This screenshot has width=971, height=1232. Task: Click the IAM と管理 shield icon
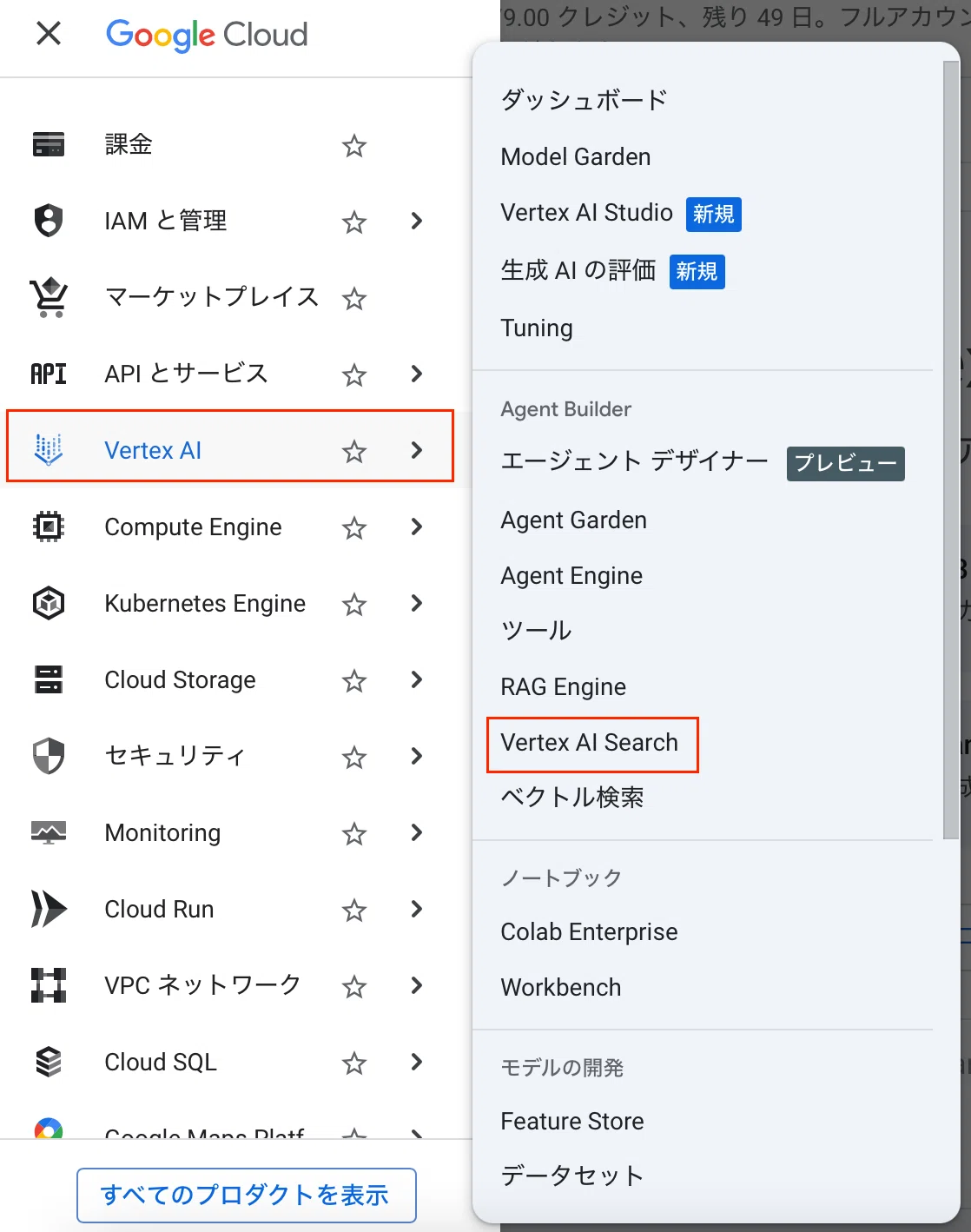49,221
